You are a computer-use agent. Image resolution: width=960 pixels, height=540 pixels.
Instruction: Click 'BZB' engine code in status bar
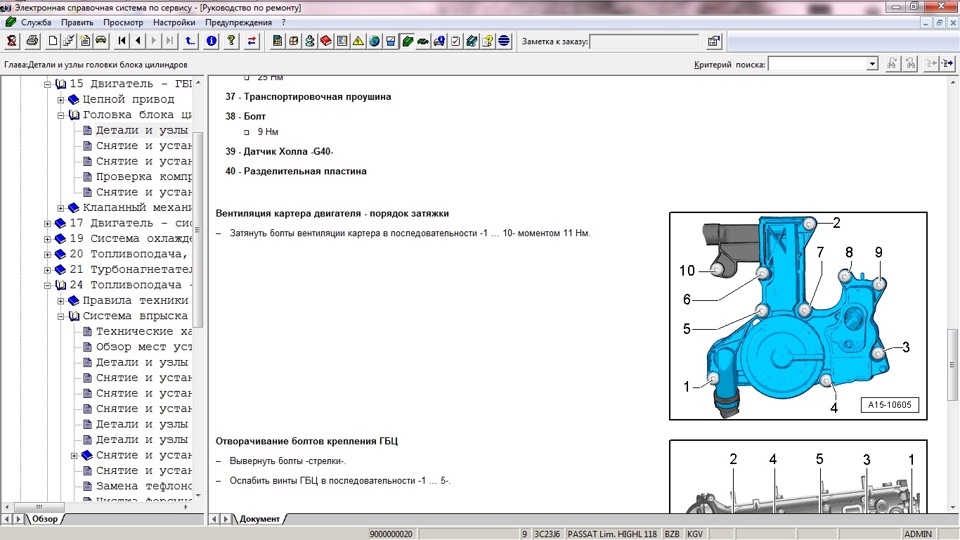click(x=672, y=534)
